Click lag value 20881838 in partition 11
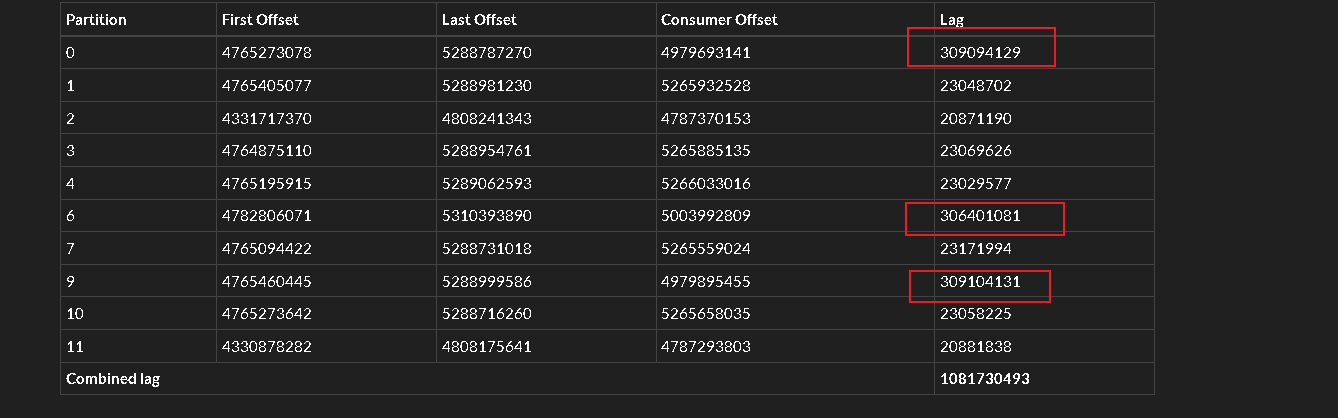This screenshot has height=418, width=1338. click(x=976, y=347)
